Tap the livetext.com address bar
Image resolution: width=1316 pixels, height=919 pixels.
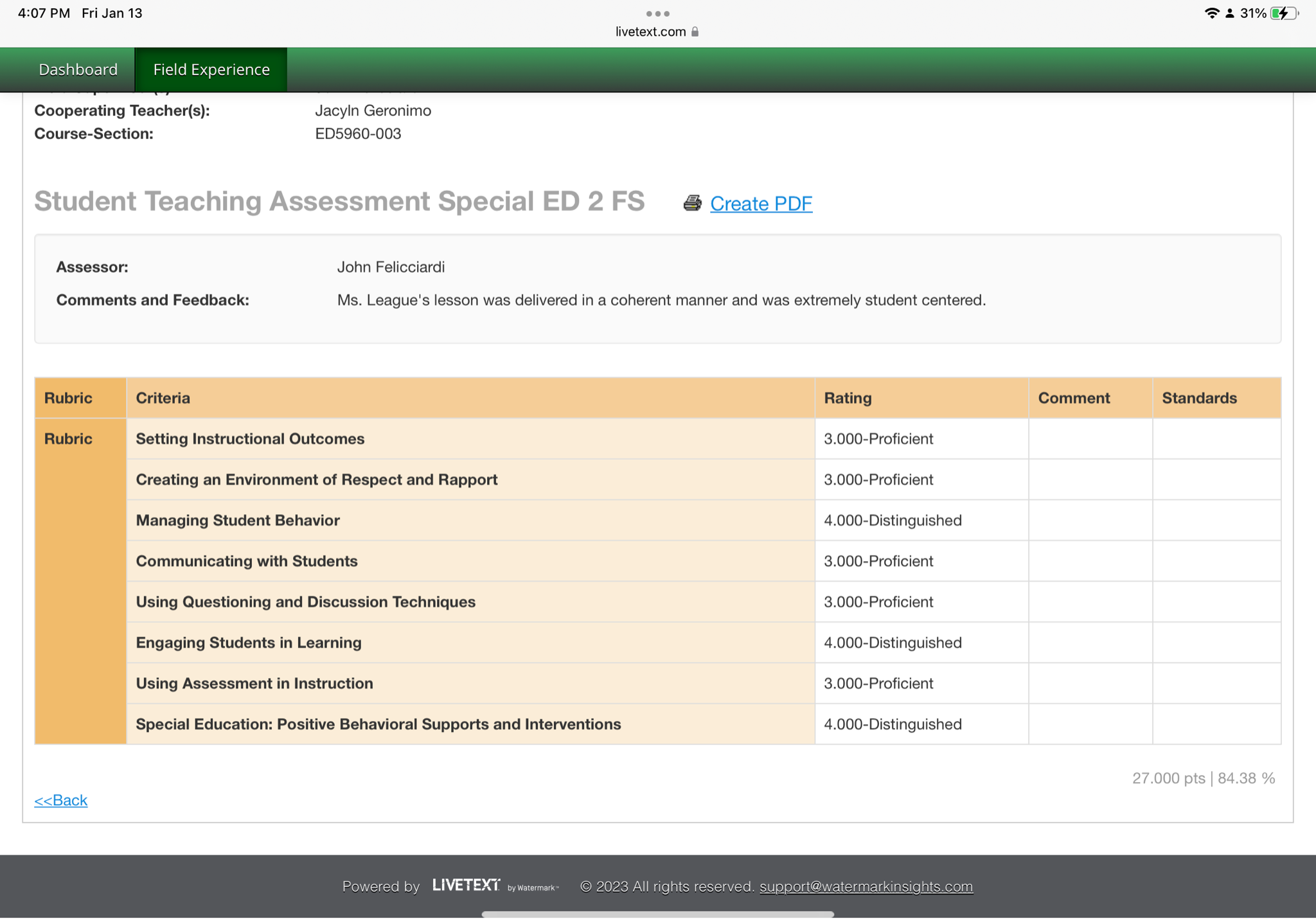[650, 31]
